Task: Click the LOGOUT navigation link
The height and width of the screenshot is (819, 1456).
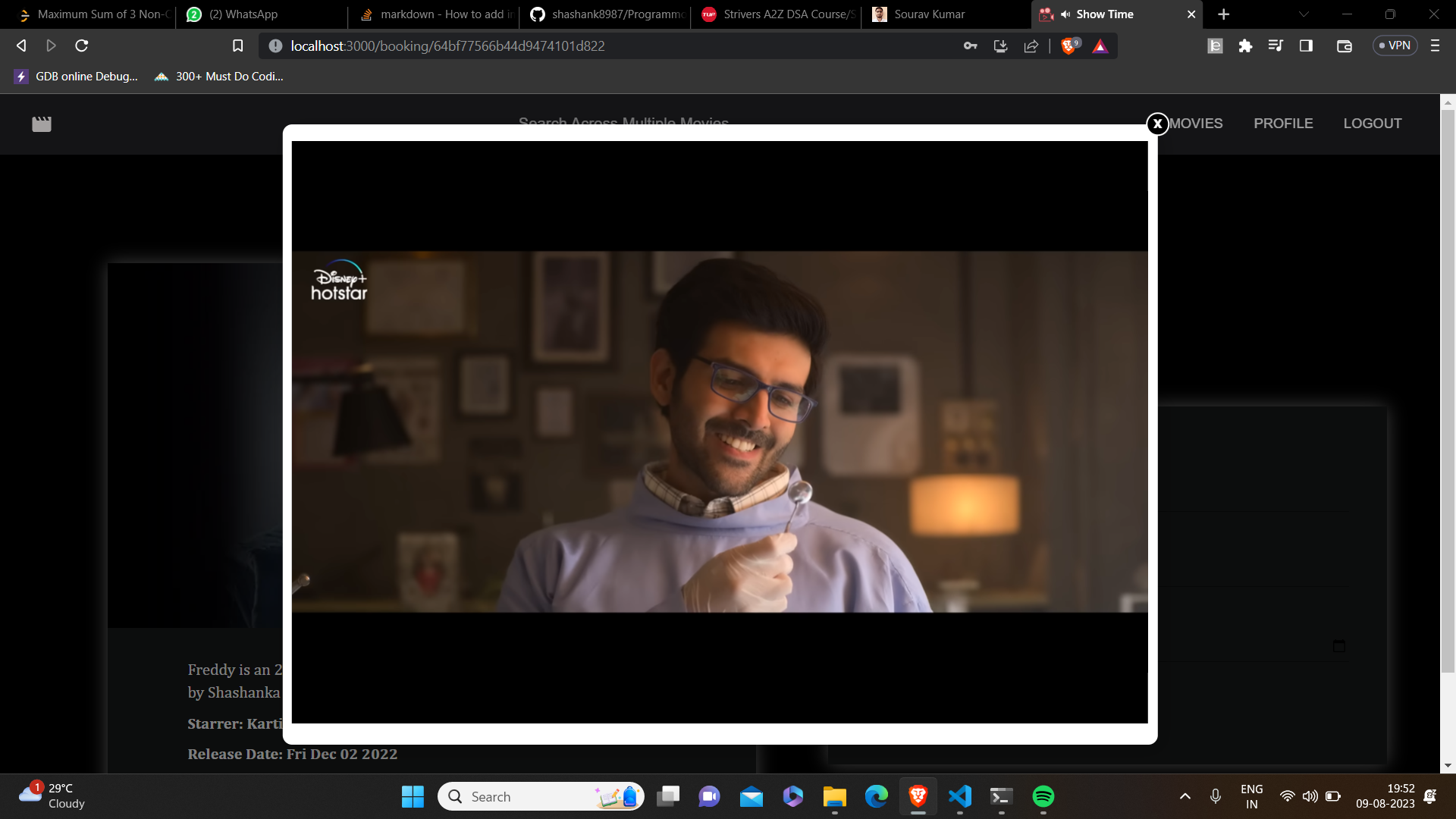Action: [1372, 124]
